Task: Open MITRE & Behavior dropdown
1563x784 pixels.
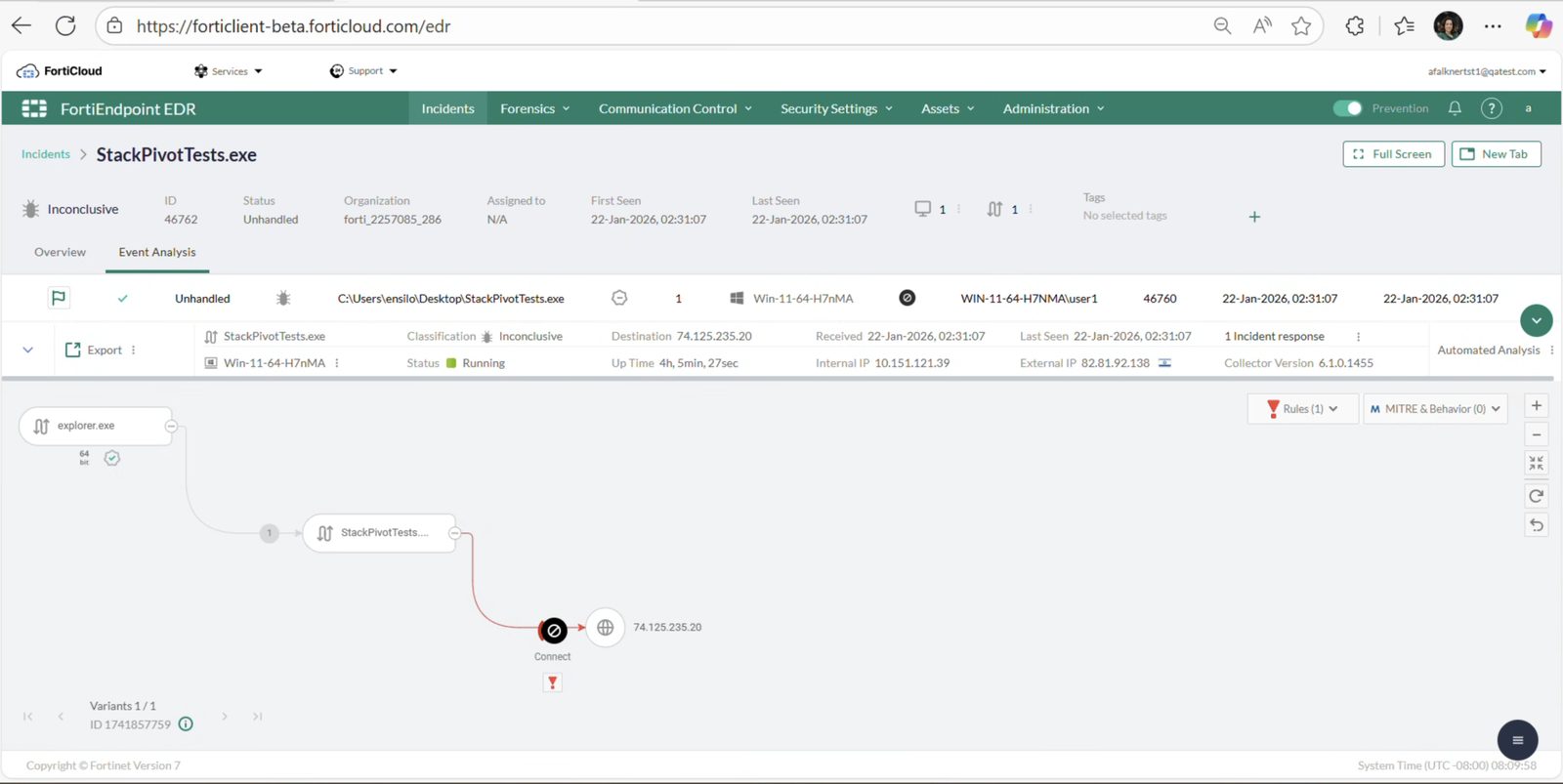Action: [1435, 409]
